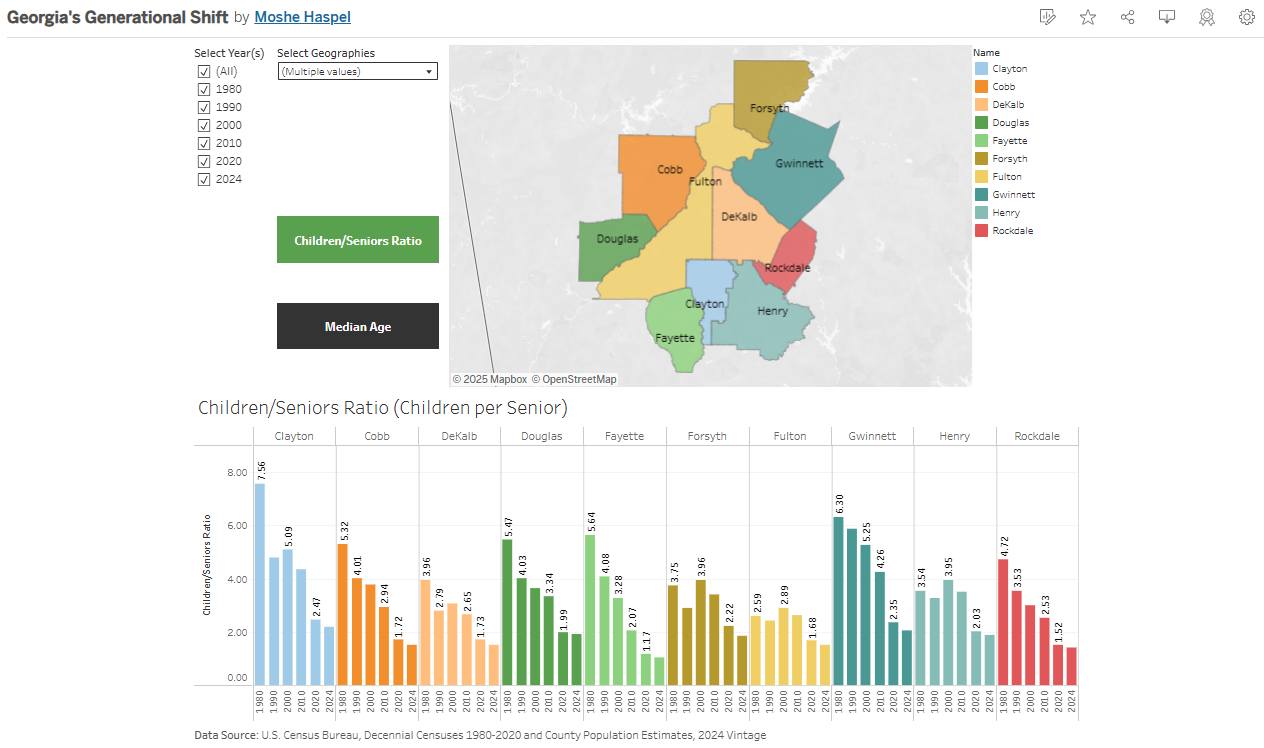This screenshot has height=748, width=1264.
Task: Uncheck the 1980 year checkbox
Action: point(204,90)
